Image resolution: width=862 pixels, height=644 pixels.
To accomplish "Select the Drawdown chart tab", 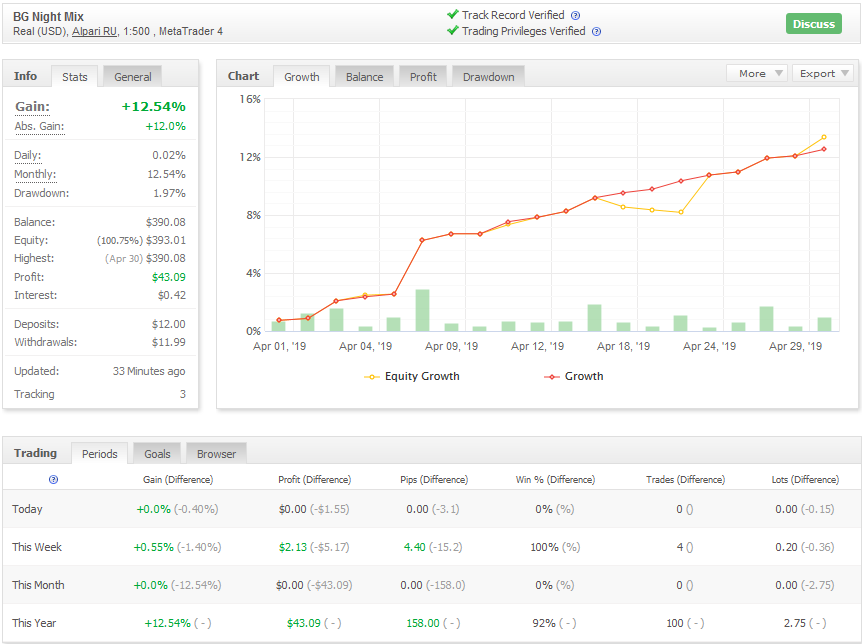I will pos(488,76).
